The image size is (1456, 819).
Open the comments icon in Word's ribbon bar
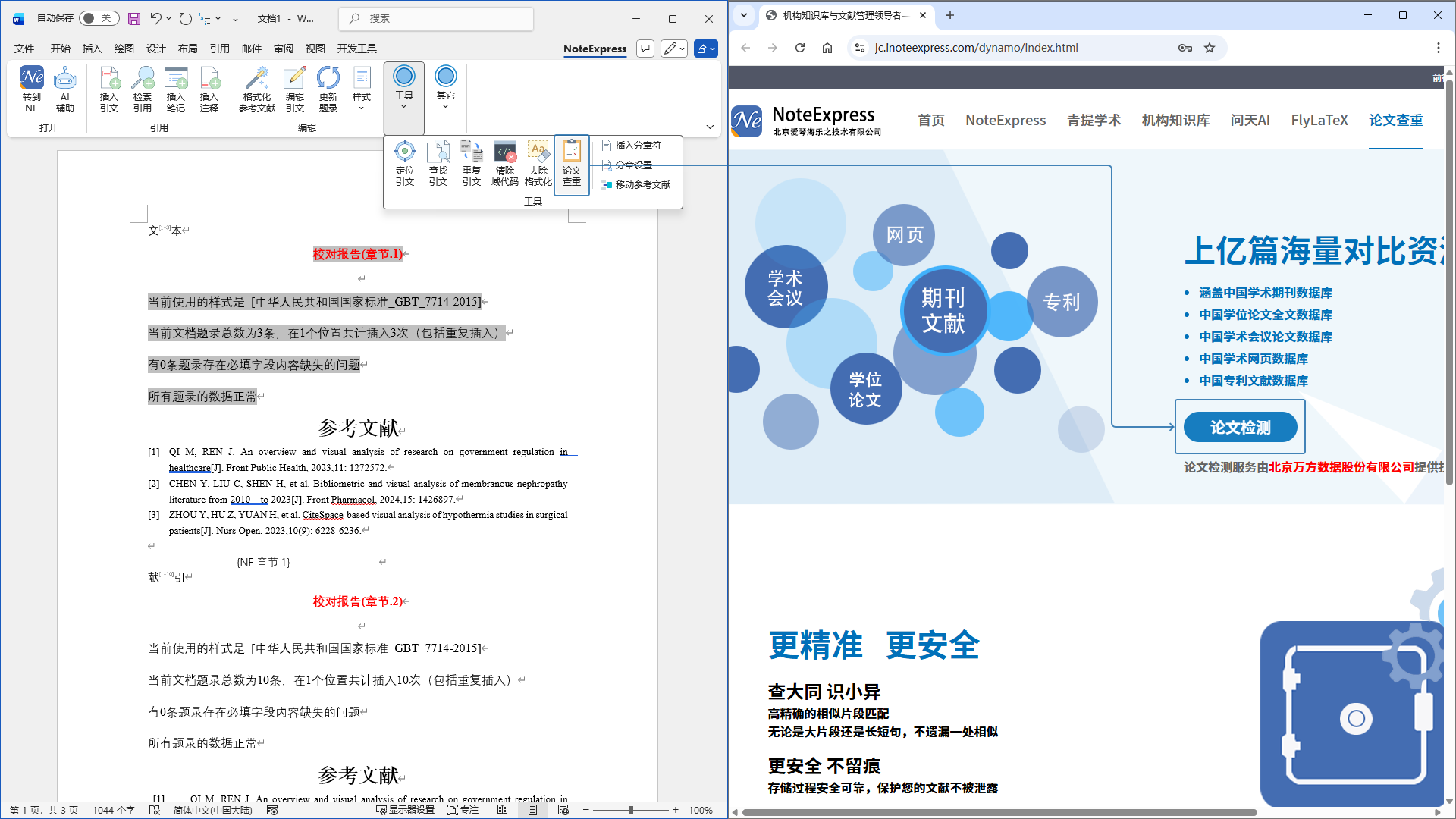[645, 49]
